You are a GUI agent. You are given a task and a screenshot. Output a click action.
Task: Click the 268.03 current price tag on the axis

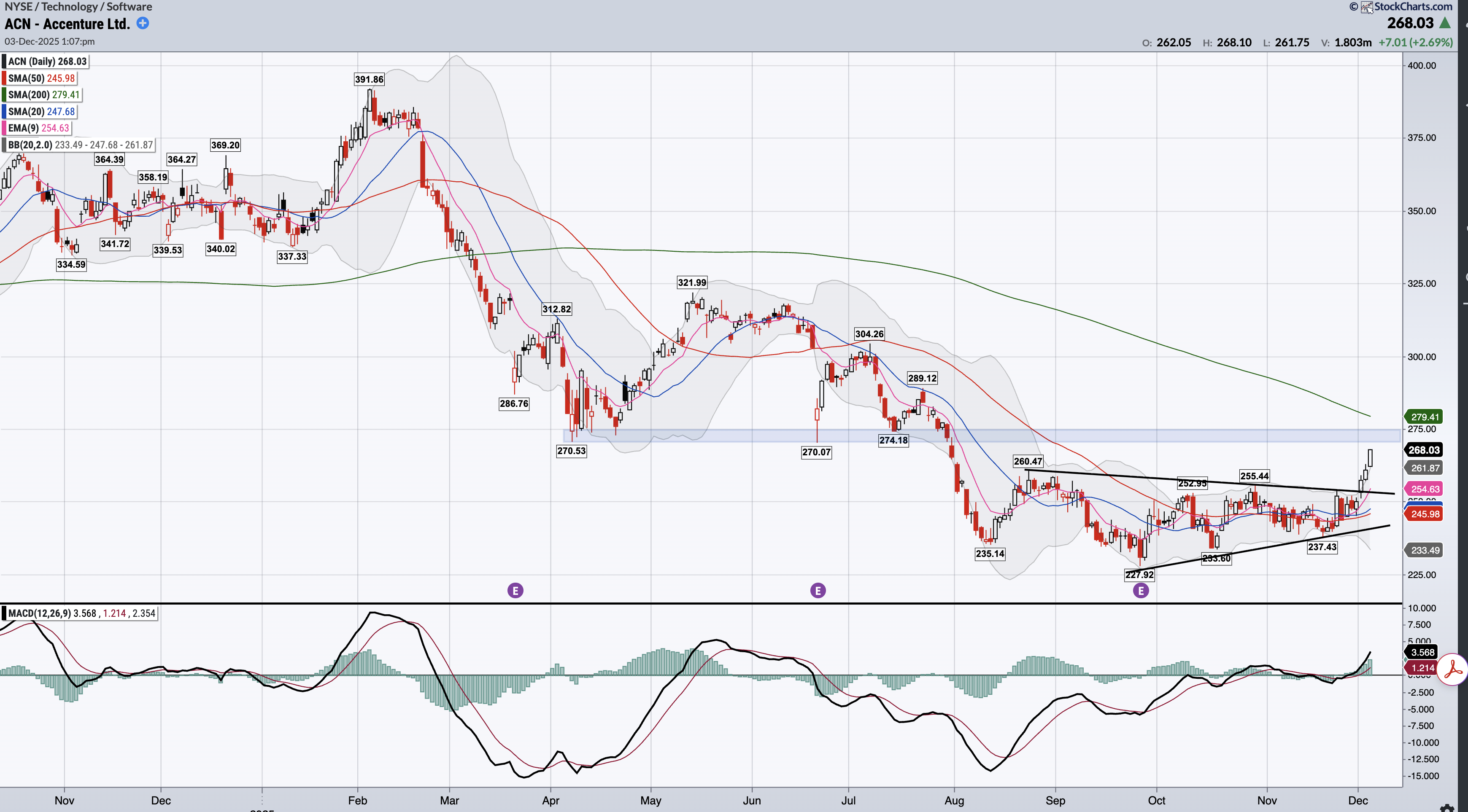coord(1424,450)
